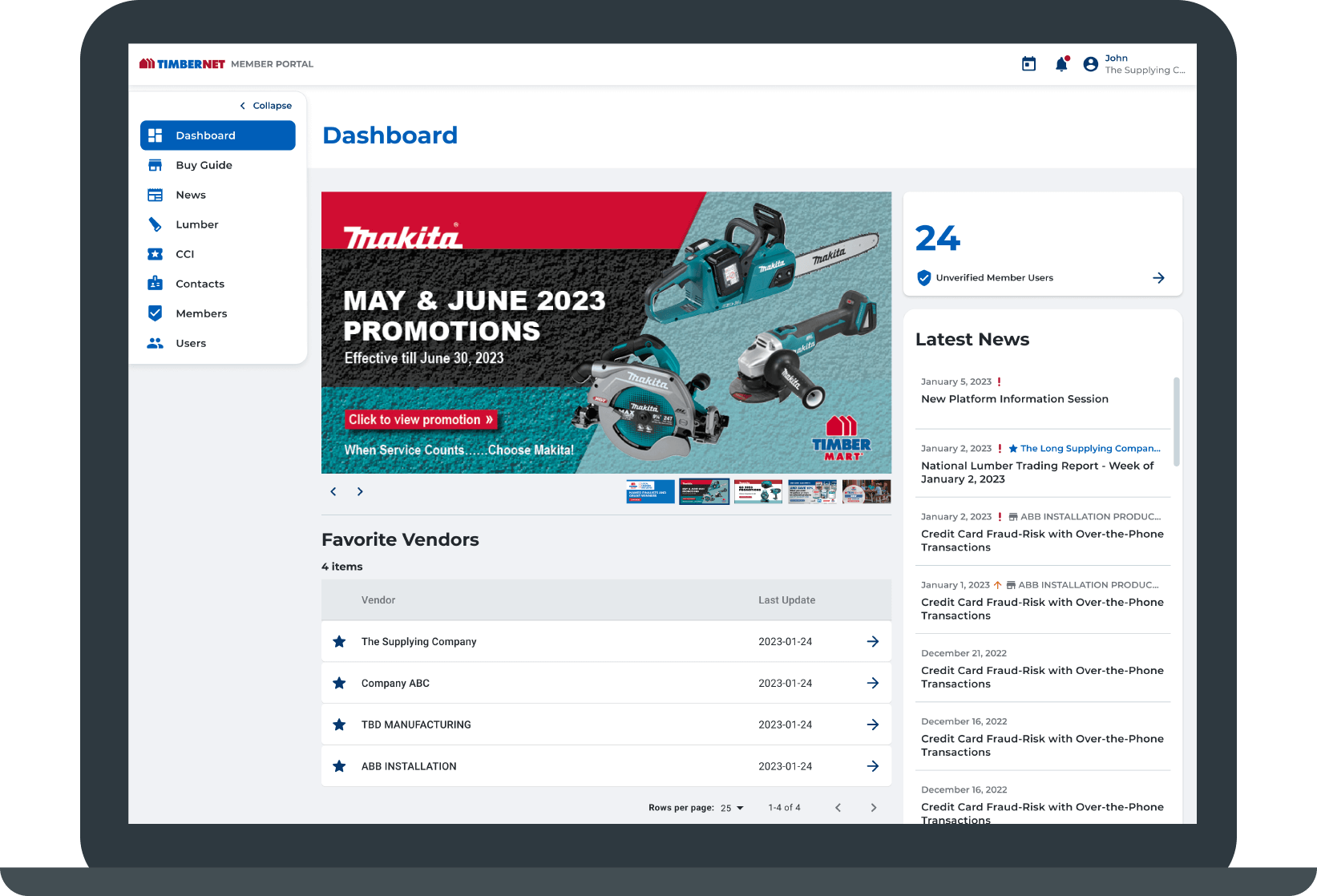Open December 21 Credit Card Fraud-Risk article
Viewport: 1317px width, 896px height.
point(1042,677)
